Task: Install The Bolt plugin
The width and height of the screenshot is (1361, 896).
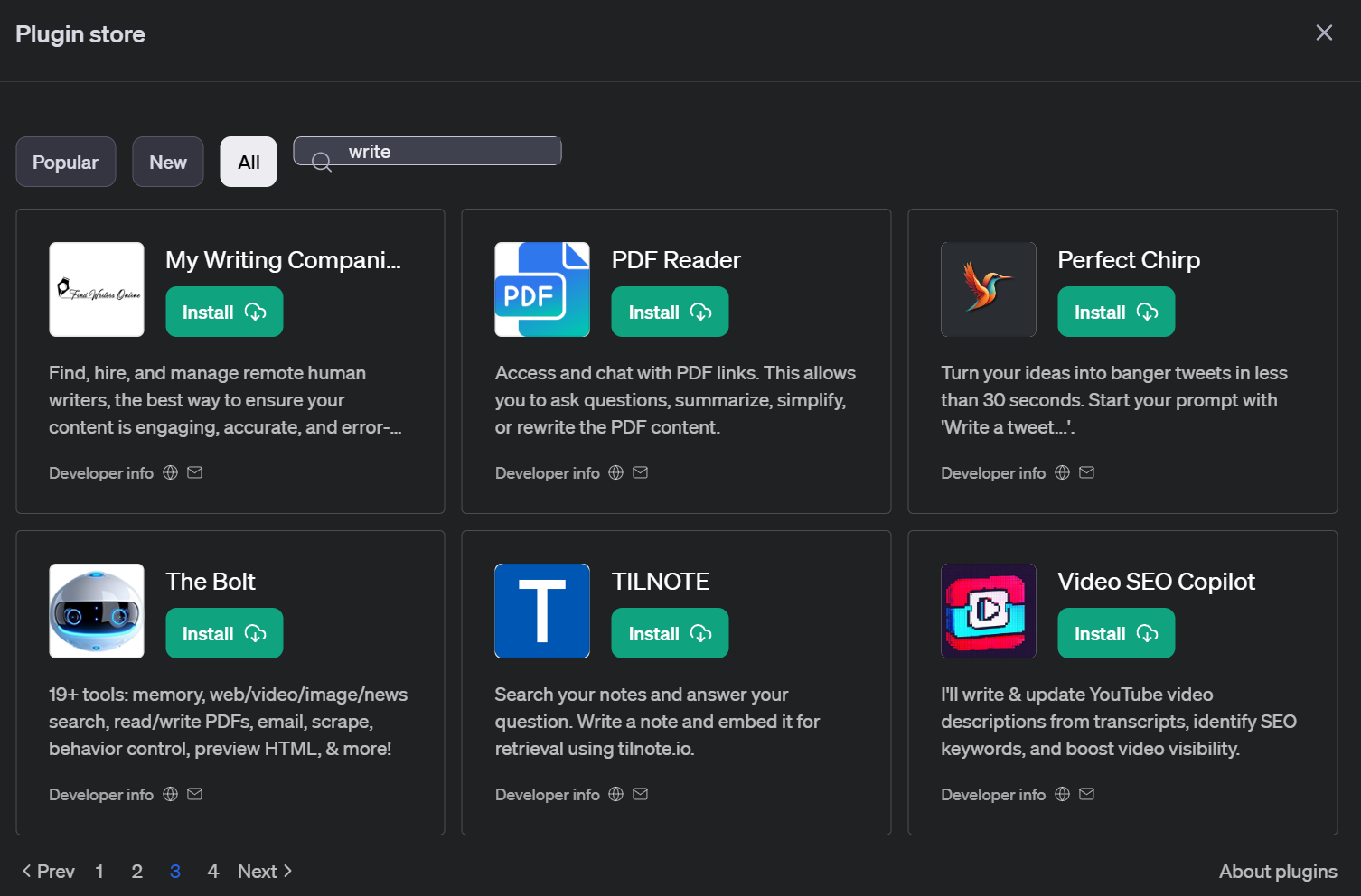Action: [x=224, y=634]
